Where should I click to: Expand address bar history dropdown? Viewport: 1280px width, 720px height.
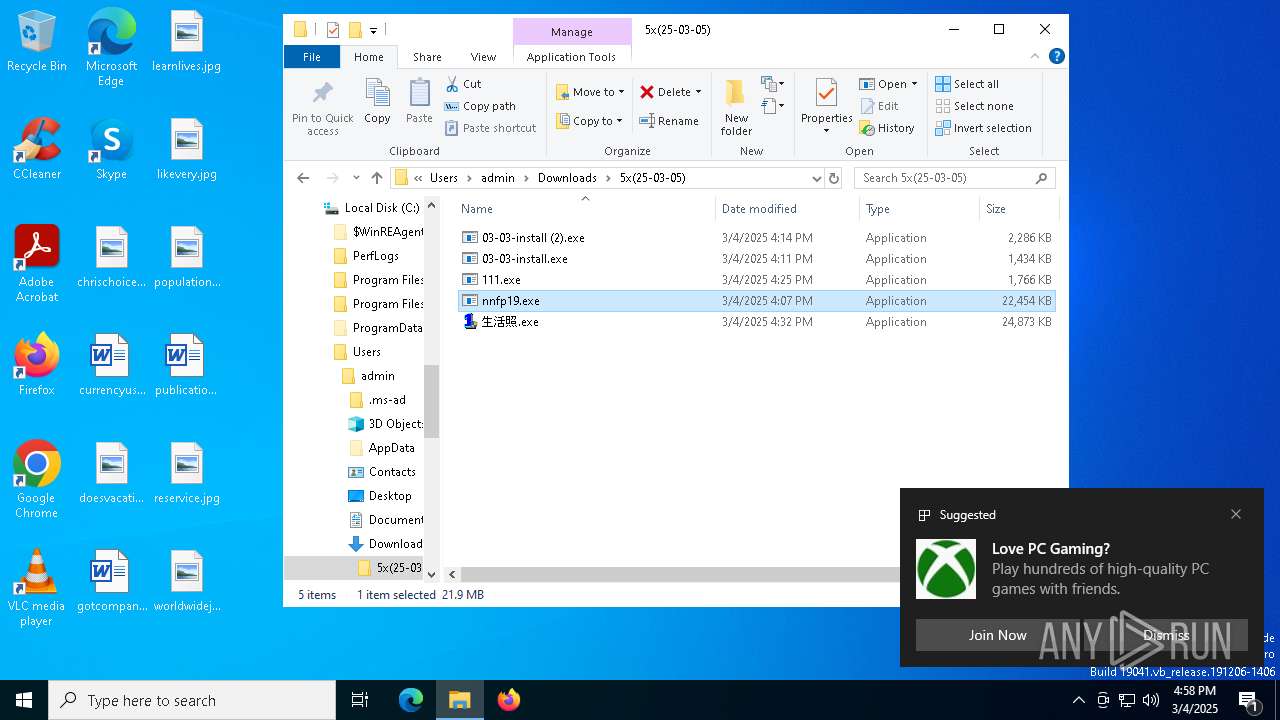pos(817,178)
